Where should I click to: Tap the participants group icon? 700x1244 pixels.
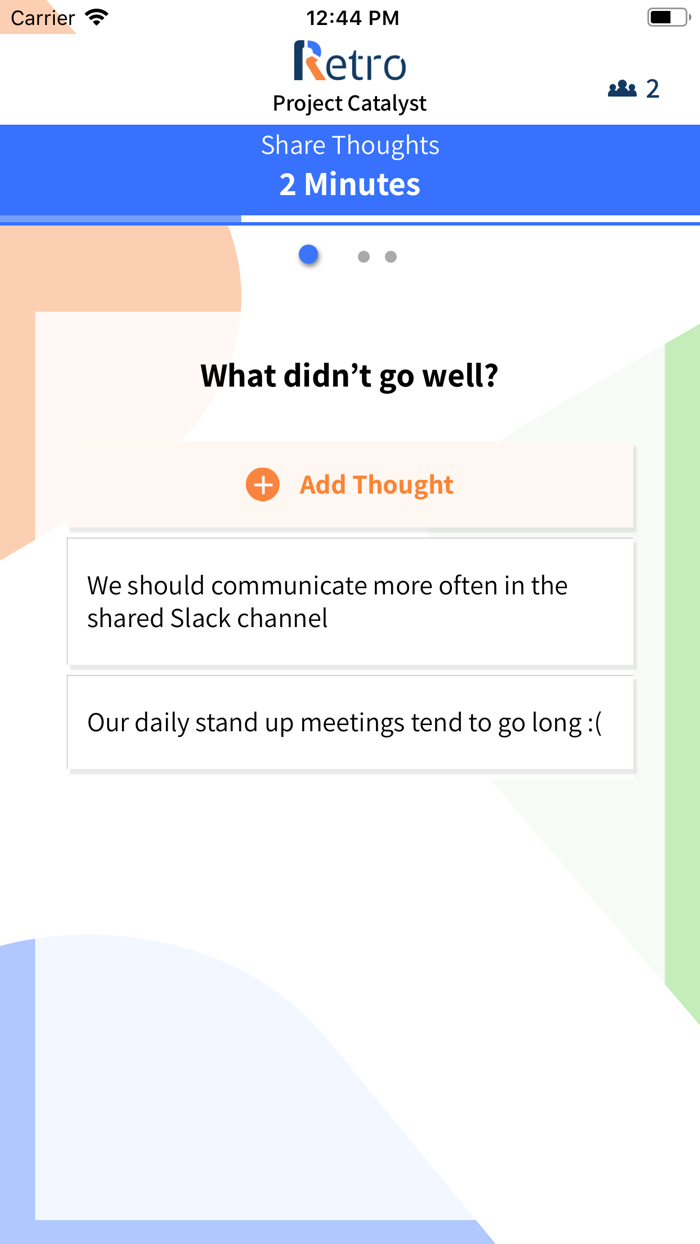(x=622, y=89)
